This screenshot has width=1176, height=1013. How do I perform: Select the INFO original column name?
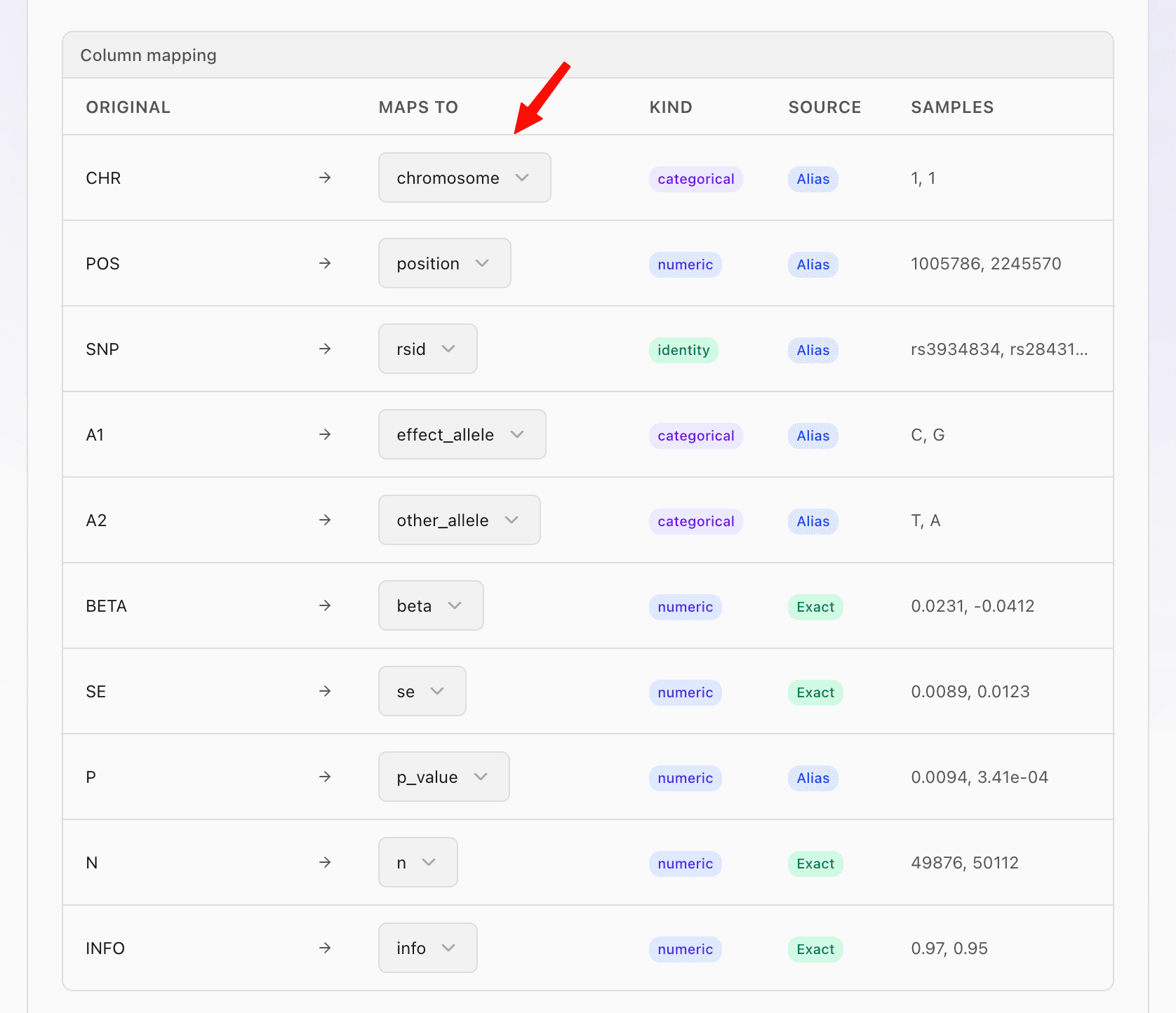pos(105,948)
